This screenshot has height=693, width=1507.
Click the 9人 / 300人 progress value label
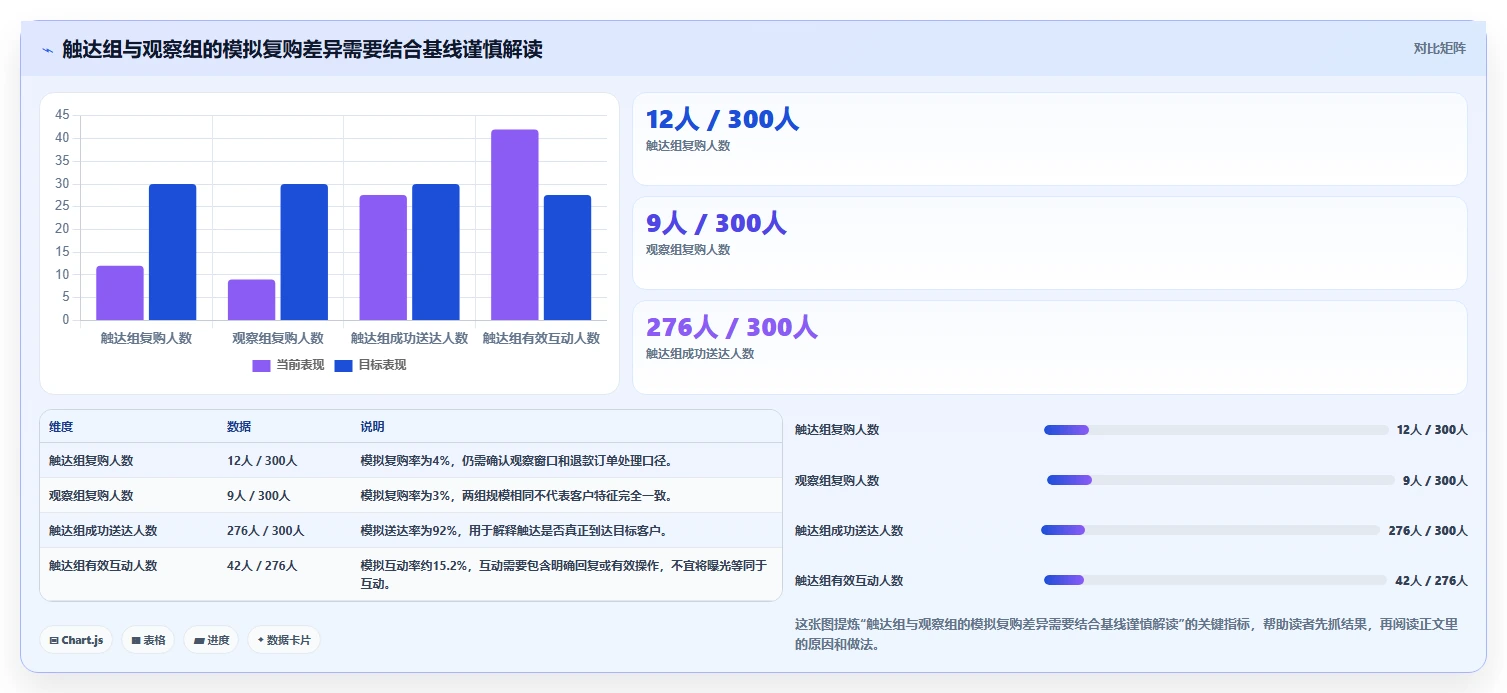[1435, 480]
